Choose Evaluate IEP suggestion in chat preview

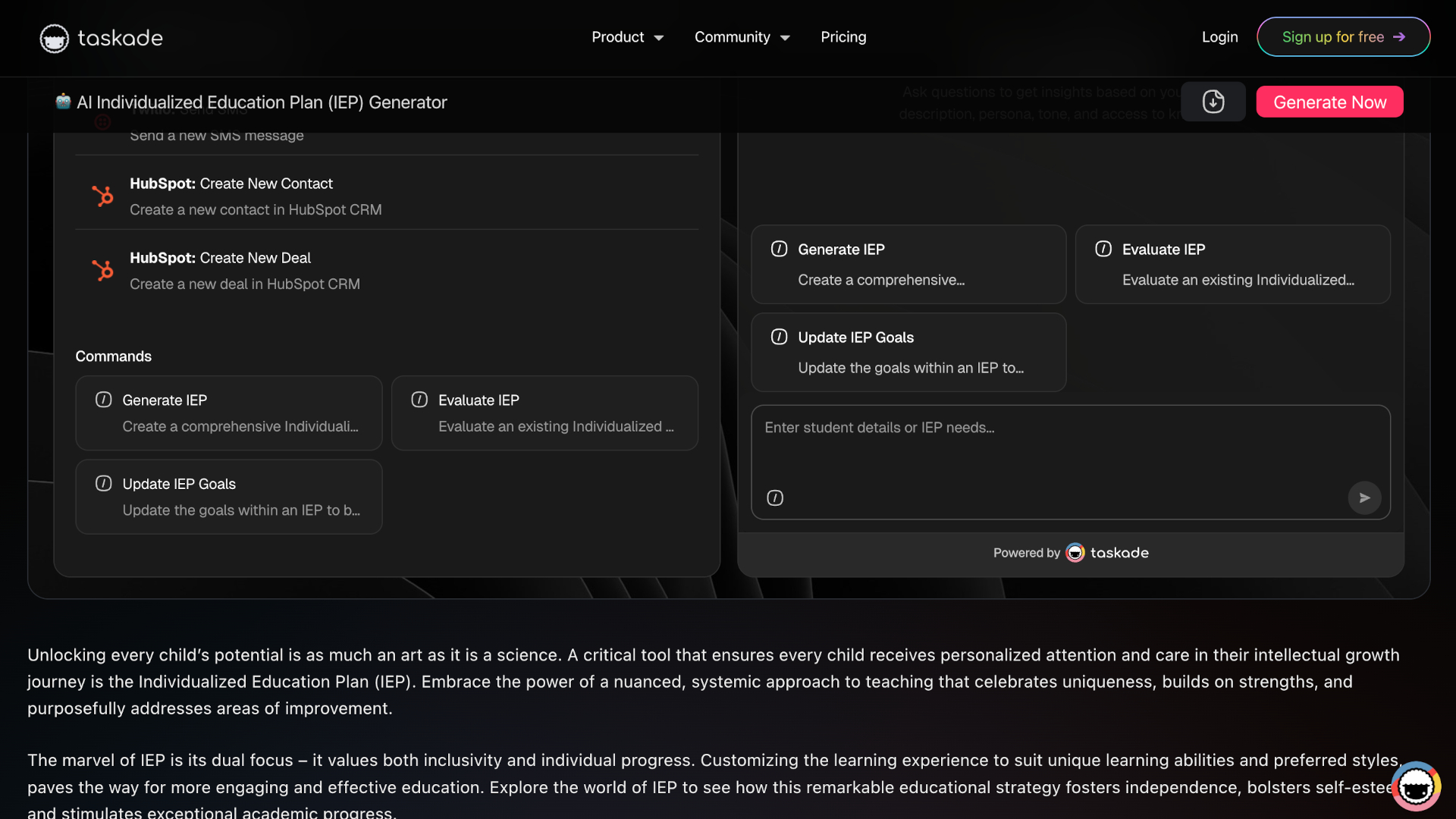[x=1232, y=265]
